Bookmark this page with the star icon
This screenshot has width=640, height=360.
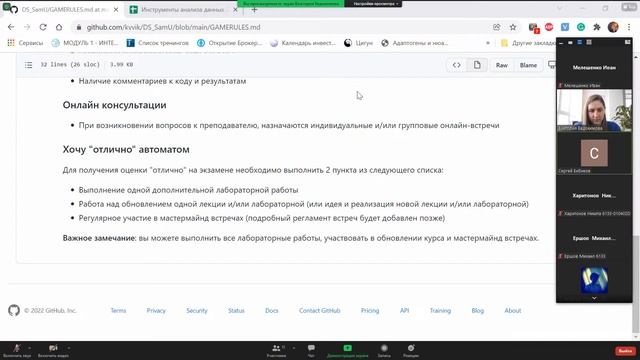tap(513, 27)
